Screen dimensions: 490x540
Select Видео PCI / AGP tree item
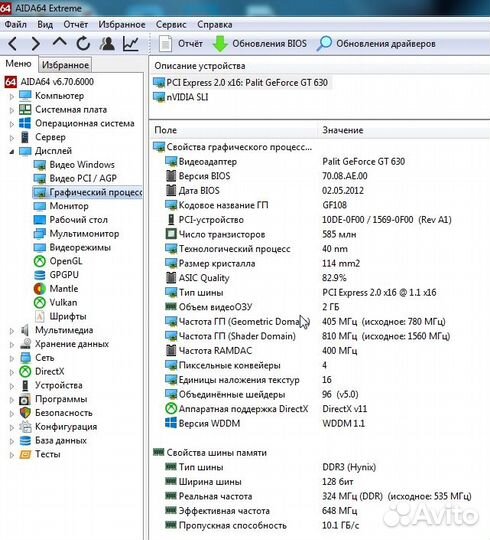(x=75, y=178)
